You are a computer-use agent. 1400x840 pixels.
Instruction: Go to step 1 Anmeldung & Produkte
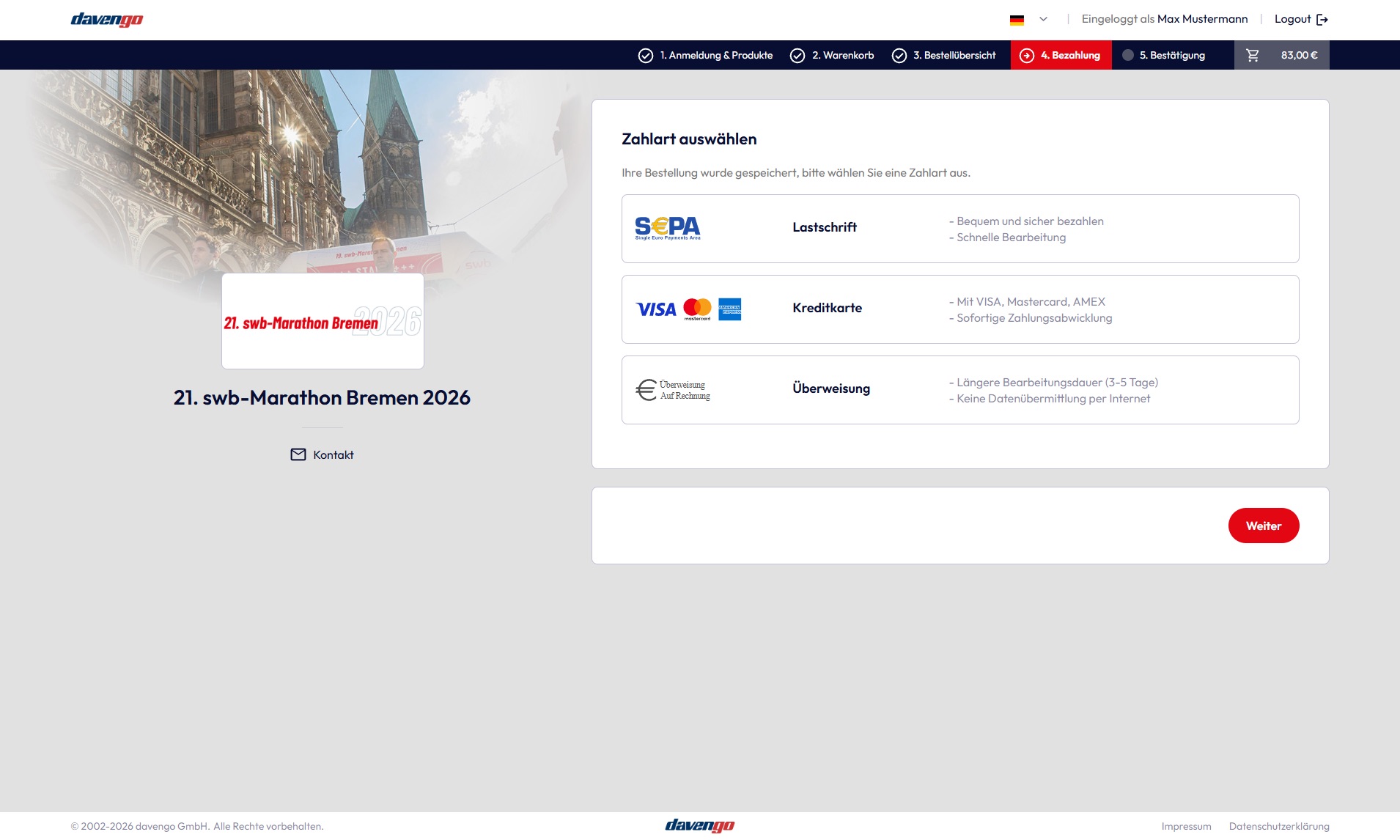tap(706, 55)
